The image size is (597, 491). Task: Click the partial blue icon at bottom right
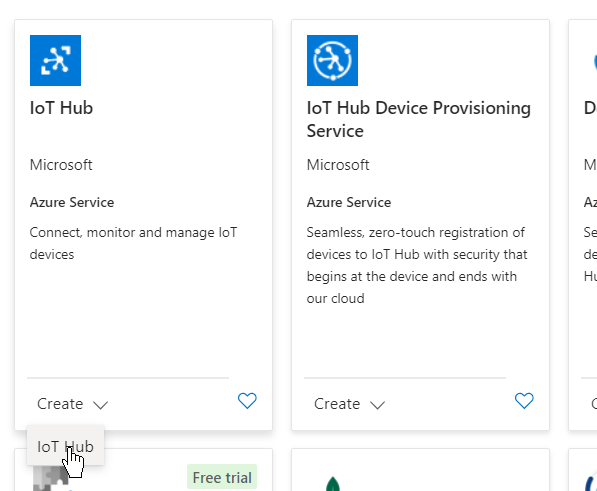[x=591, y=483]
